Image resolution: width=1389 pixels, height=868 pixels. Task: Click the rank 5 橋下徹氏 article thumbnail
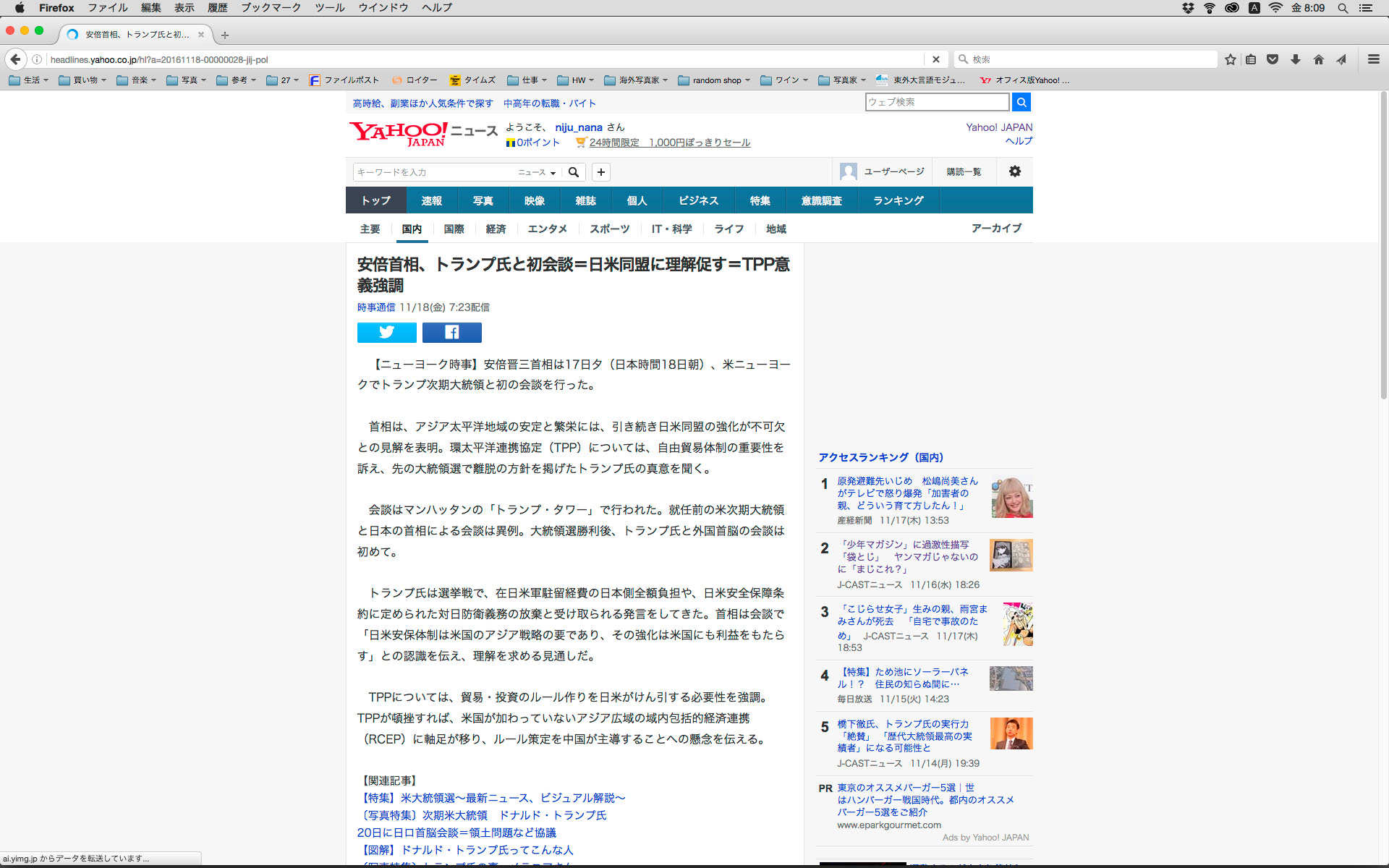pyautogui.click(x=1011, y=733)
